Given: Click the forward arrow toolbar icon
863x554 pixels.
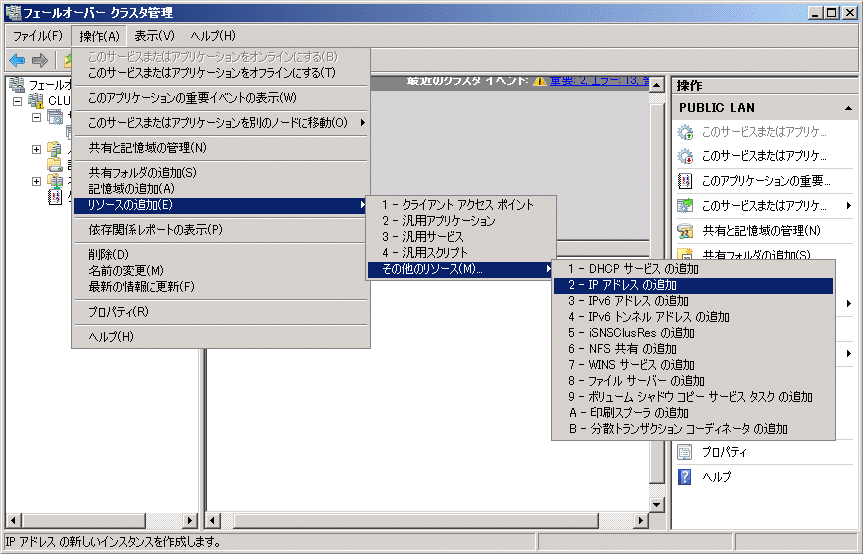Looking at the screenshot, I should pyautogui.click(x=40, y=61).
